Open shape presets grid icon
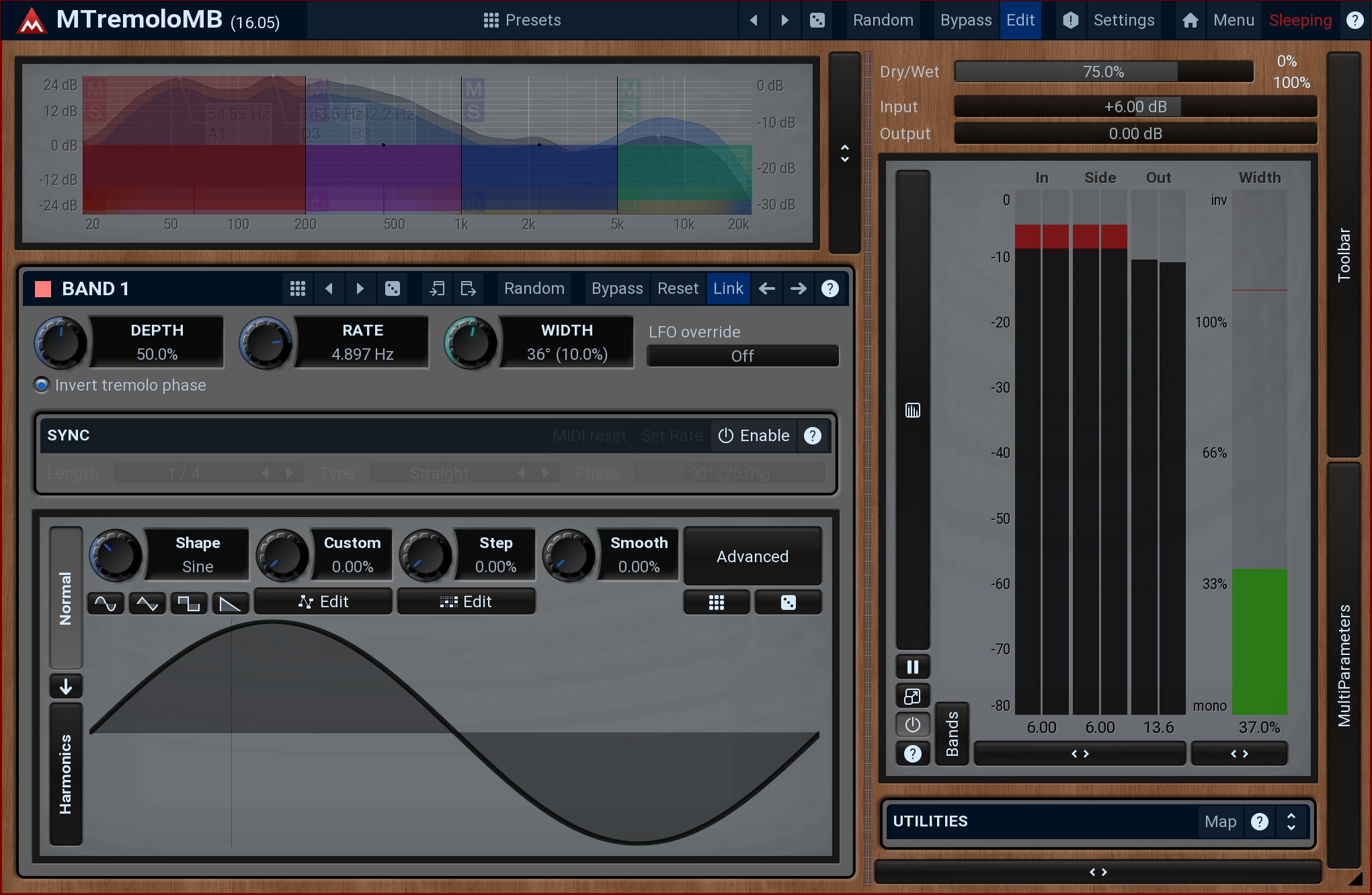The width and height of the screenshot is (1372, 895). click(x=717, y=602)
